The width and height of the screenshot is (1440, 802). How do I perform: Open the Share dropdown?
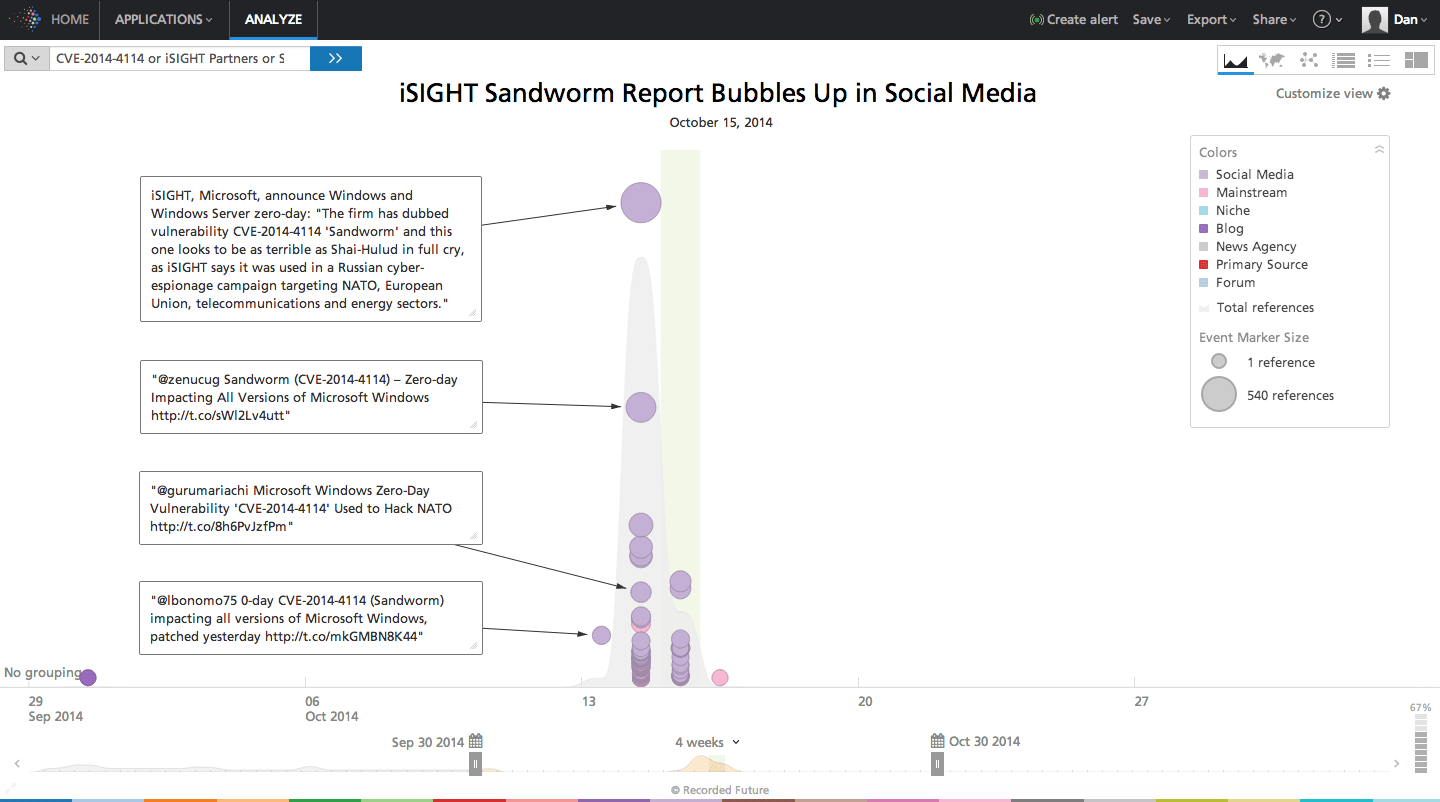1274,19
